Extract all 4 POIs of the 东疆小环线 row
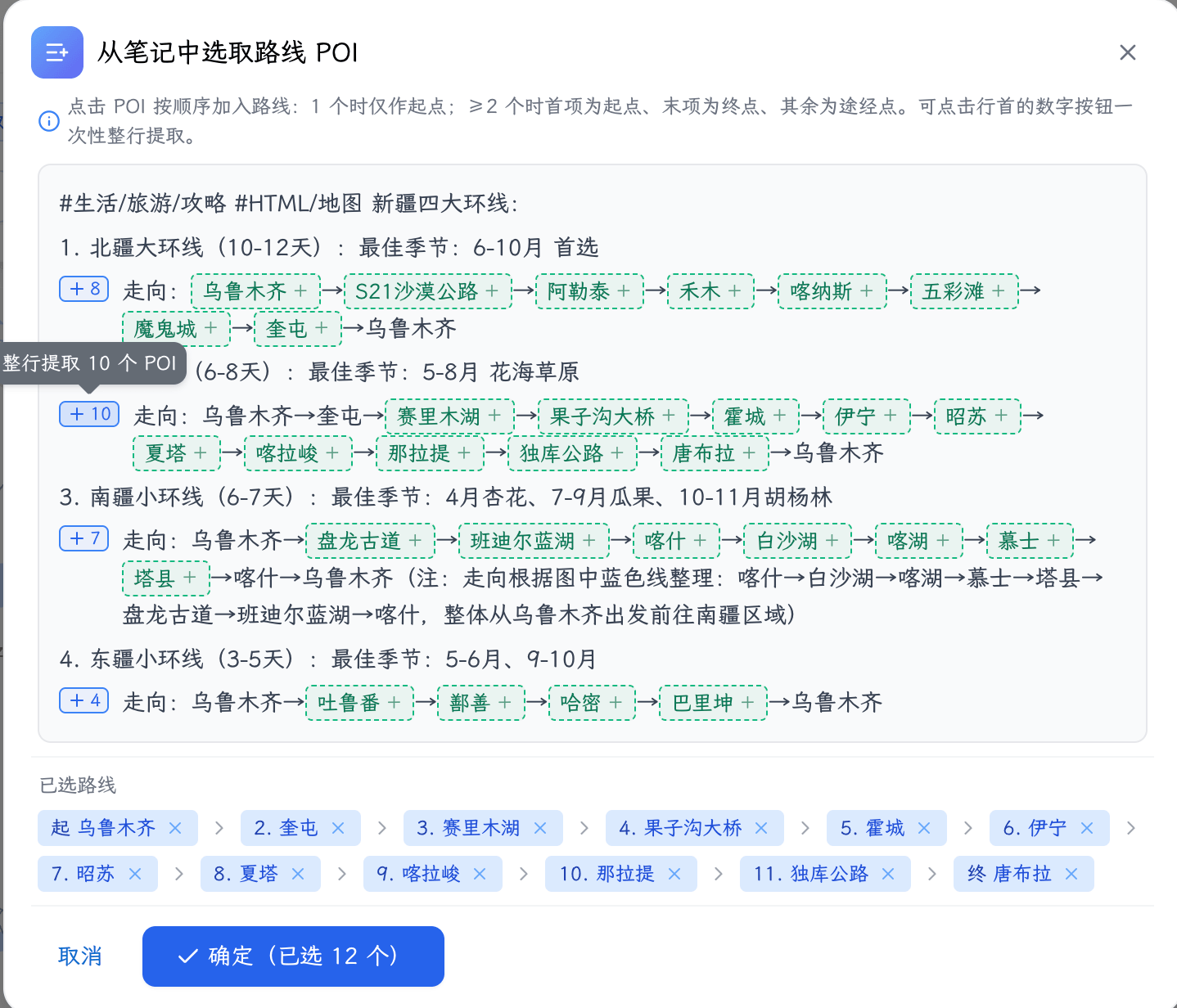 84,700
